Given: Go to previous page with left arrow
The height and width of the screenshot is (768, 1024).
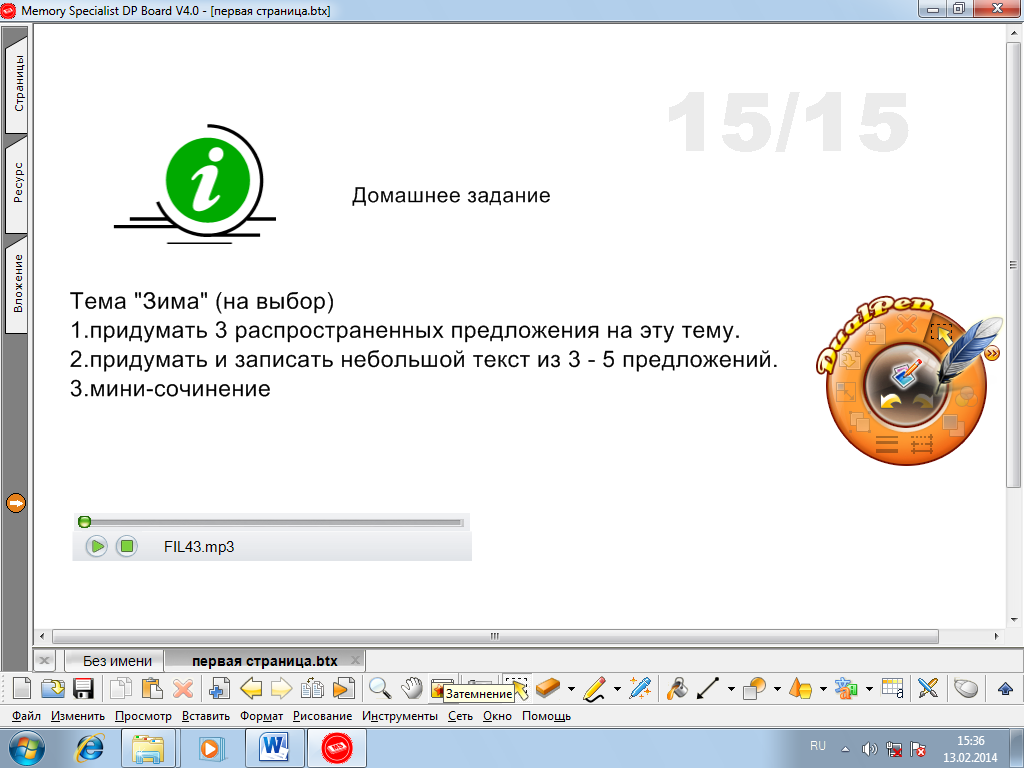Looking at the screenshot, I should point(251,688).
